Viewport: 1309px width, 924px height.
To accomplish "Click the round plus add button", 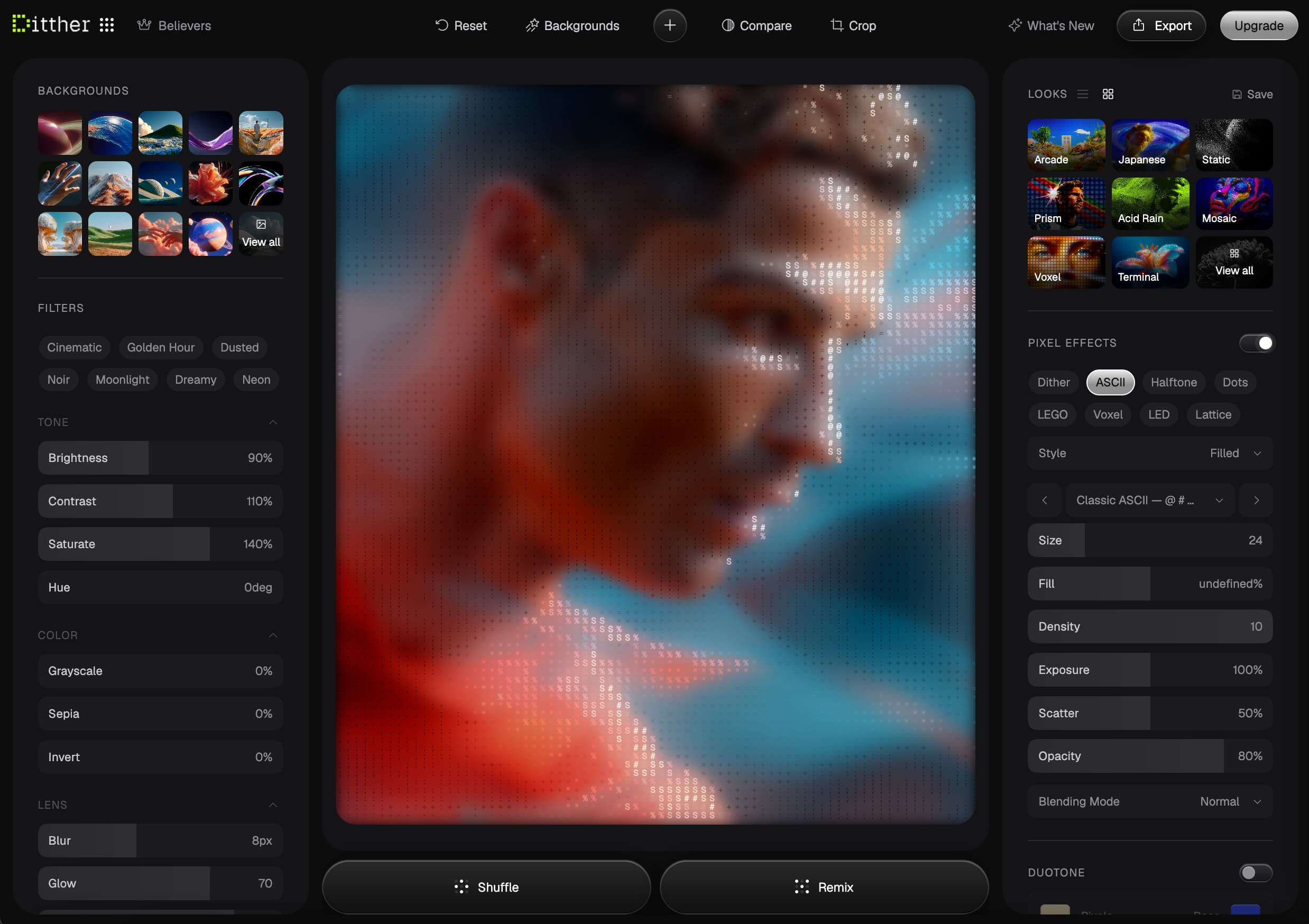I will [670, 26].
